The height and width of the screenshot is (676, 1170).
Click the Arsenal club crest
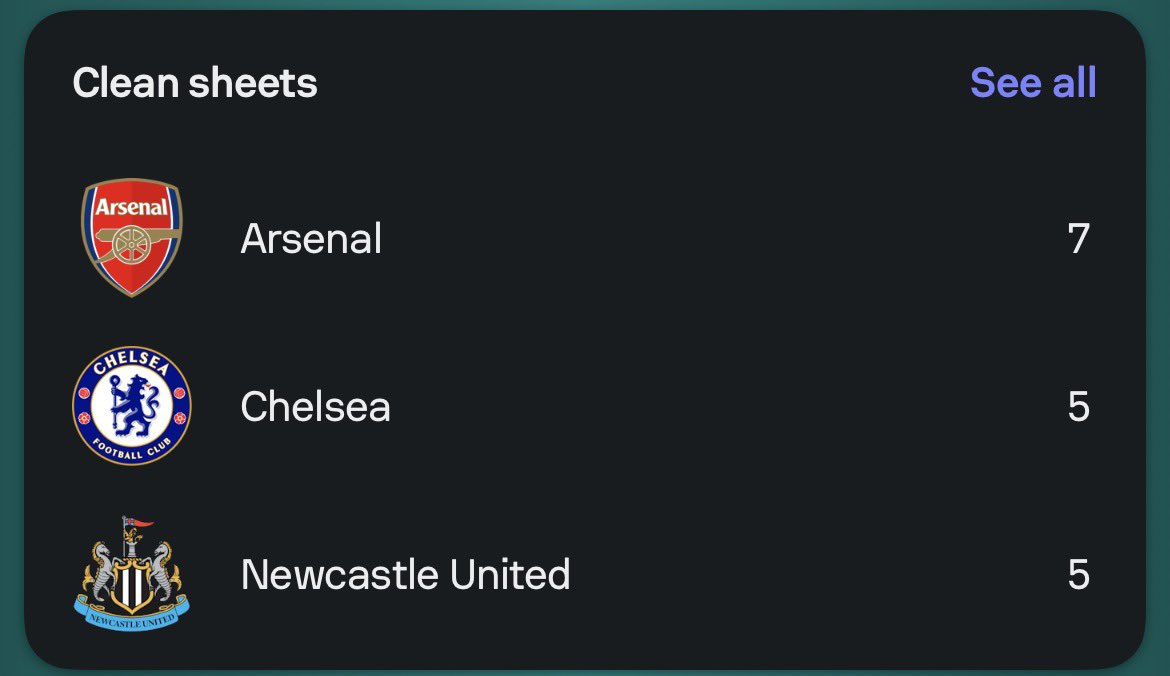pyautogui.click(x=131, y=238)
